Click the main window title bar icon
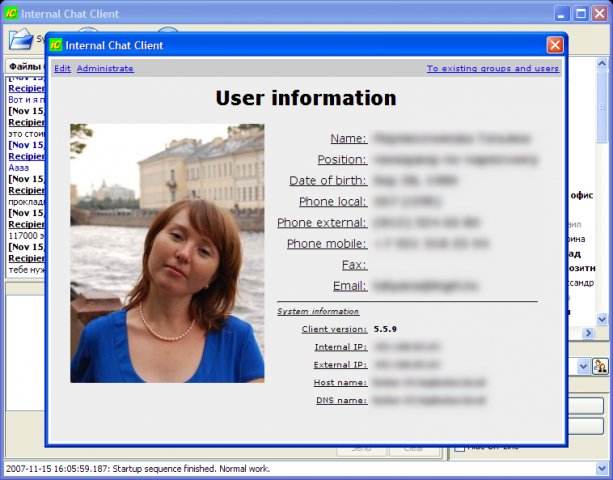Screen dimensions: 613x480 pyautogui.click(x=12, y=14)
